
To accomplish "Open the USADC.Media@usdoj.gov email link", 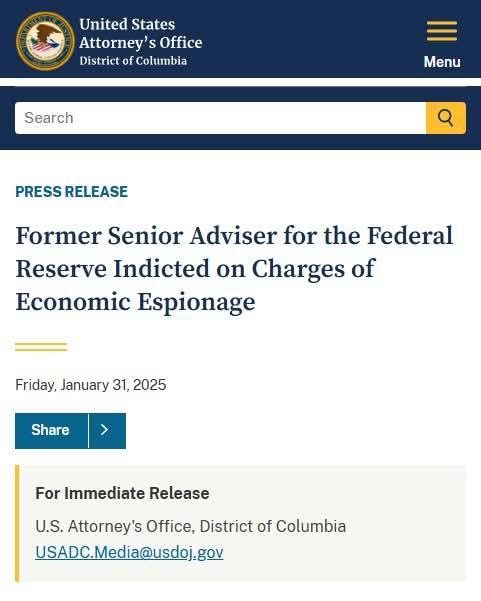I will 129,552.
